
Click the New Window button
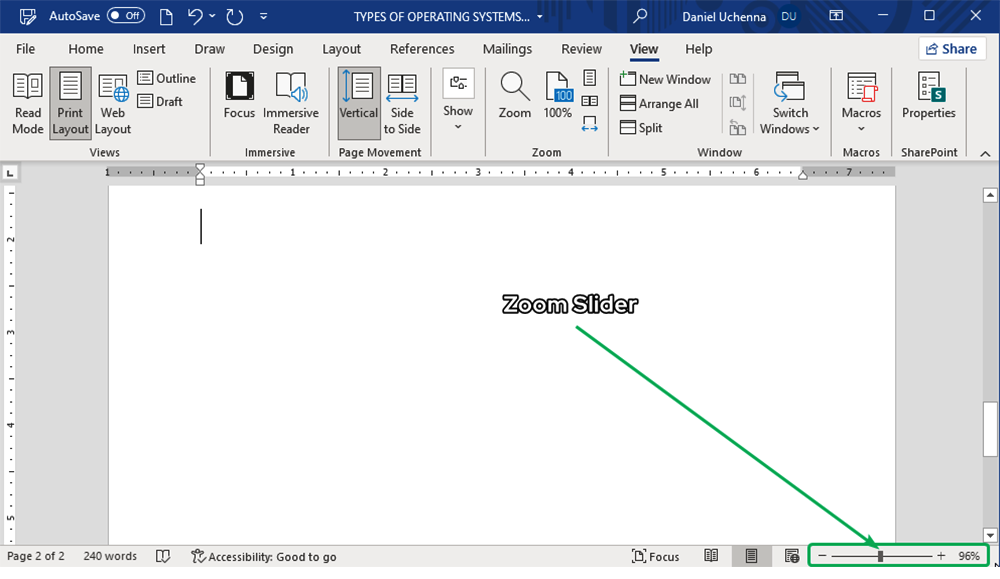tap(665, 79)
